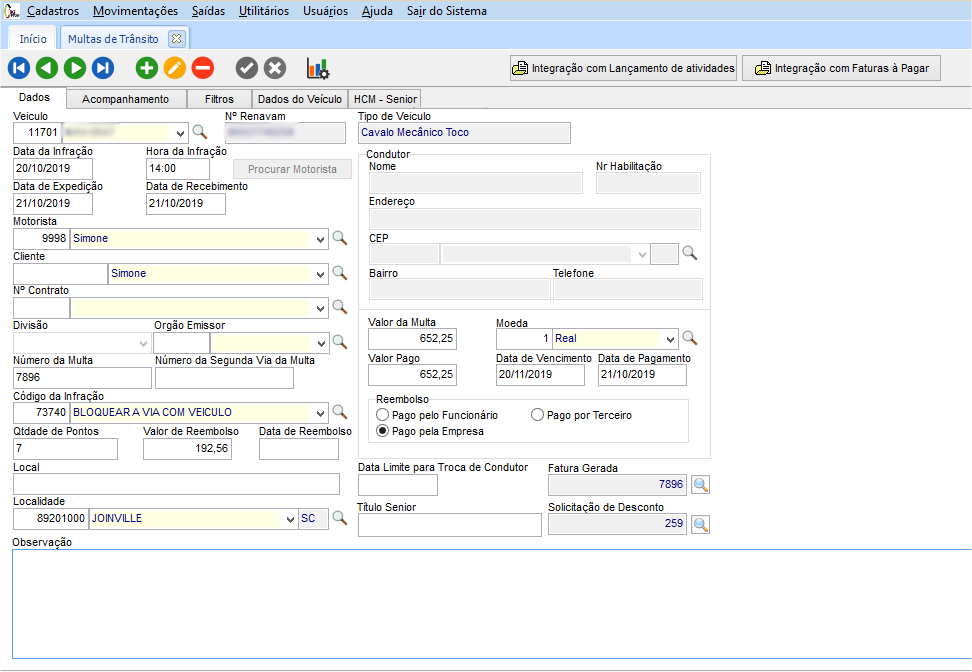The image size is (972, 672).
Task: Go to the first record navigation icon
Action: coord(19,68)
